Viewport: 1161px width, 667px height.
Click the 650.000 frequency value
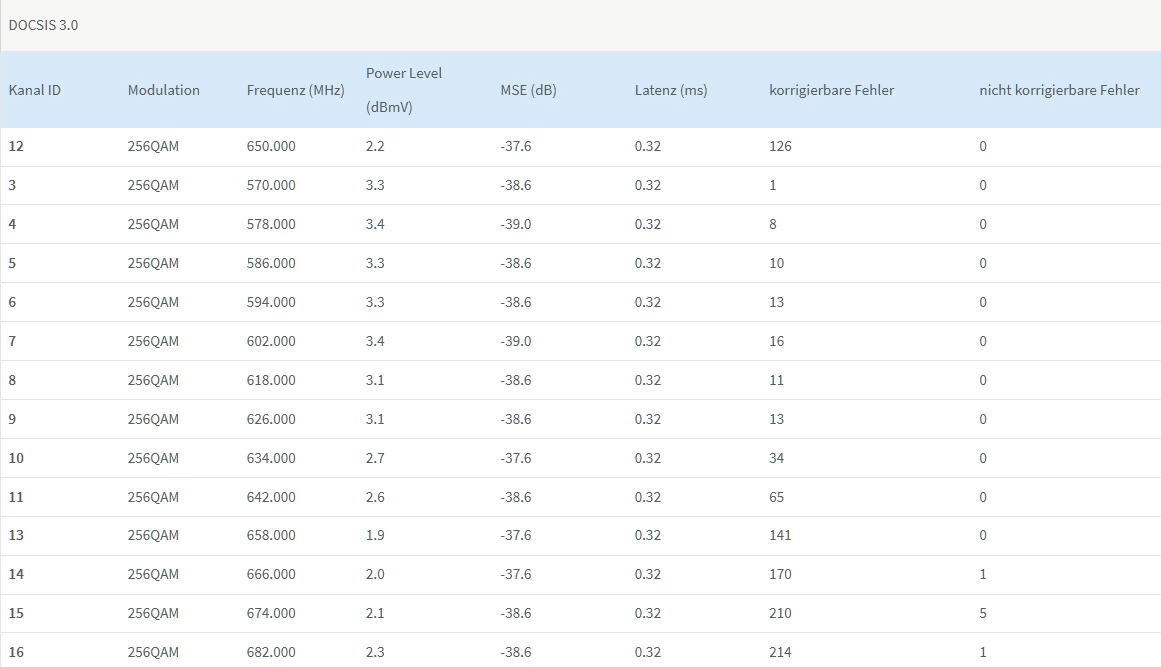pos(271,146)
